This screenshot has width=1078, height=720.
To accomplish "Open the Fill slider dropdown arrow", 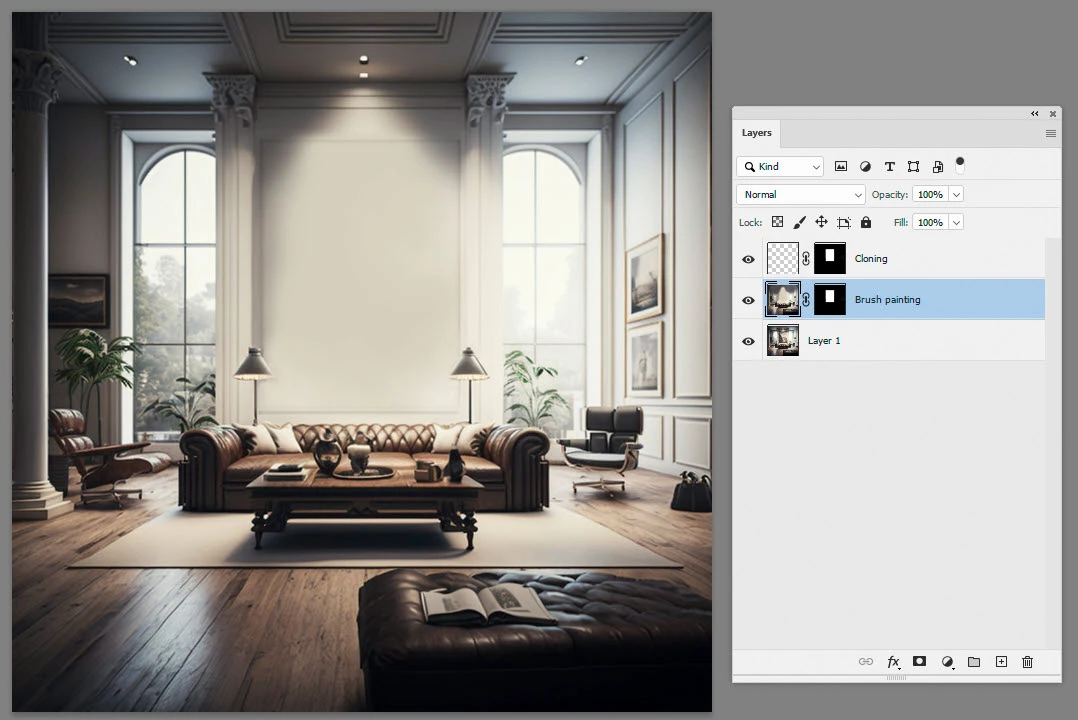I will pyautogui.click(x=956, y=222).
